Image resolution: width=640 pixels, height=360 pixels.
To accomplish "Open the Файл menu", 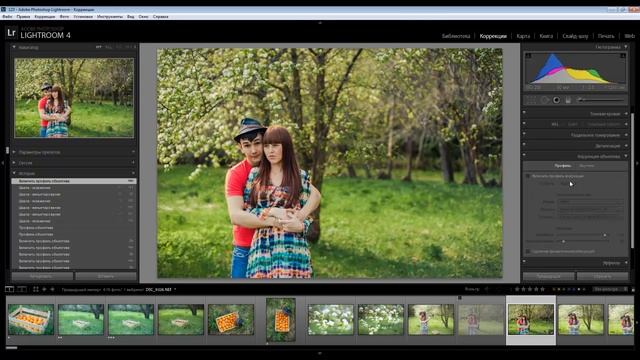I will 7,17.
